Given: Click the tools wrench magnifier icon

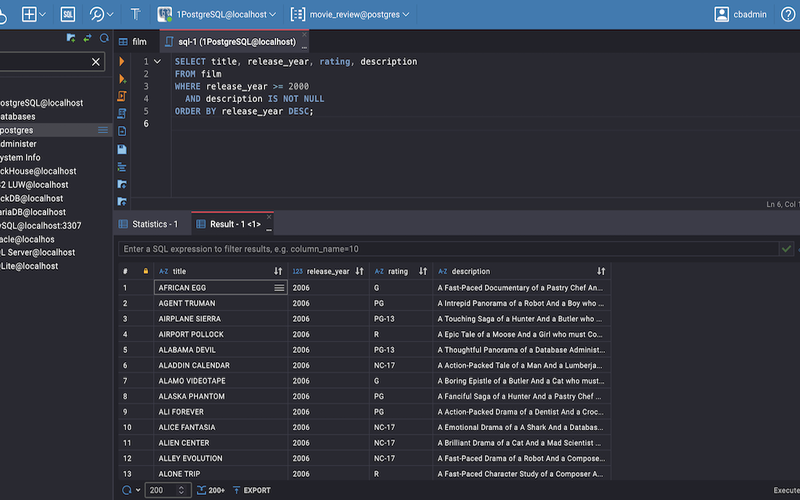Looking at the screenshot, I should click(96, 14).
